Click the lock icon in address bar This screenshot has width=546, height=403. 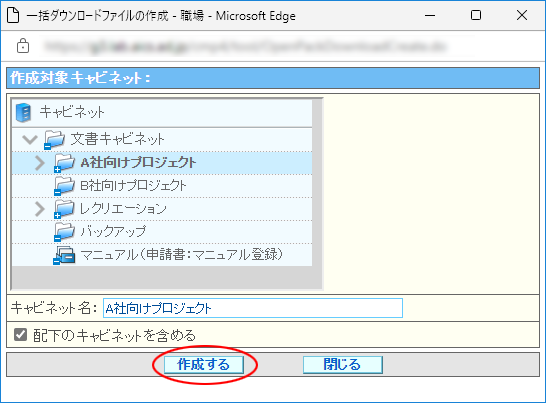[x=23, y=46]
